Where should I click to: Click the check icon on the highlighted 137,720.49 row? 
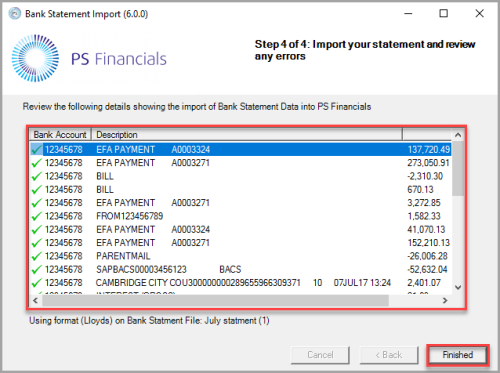pos(36,150)
